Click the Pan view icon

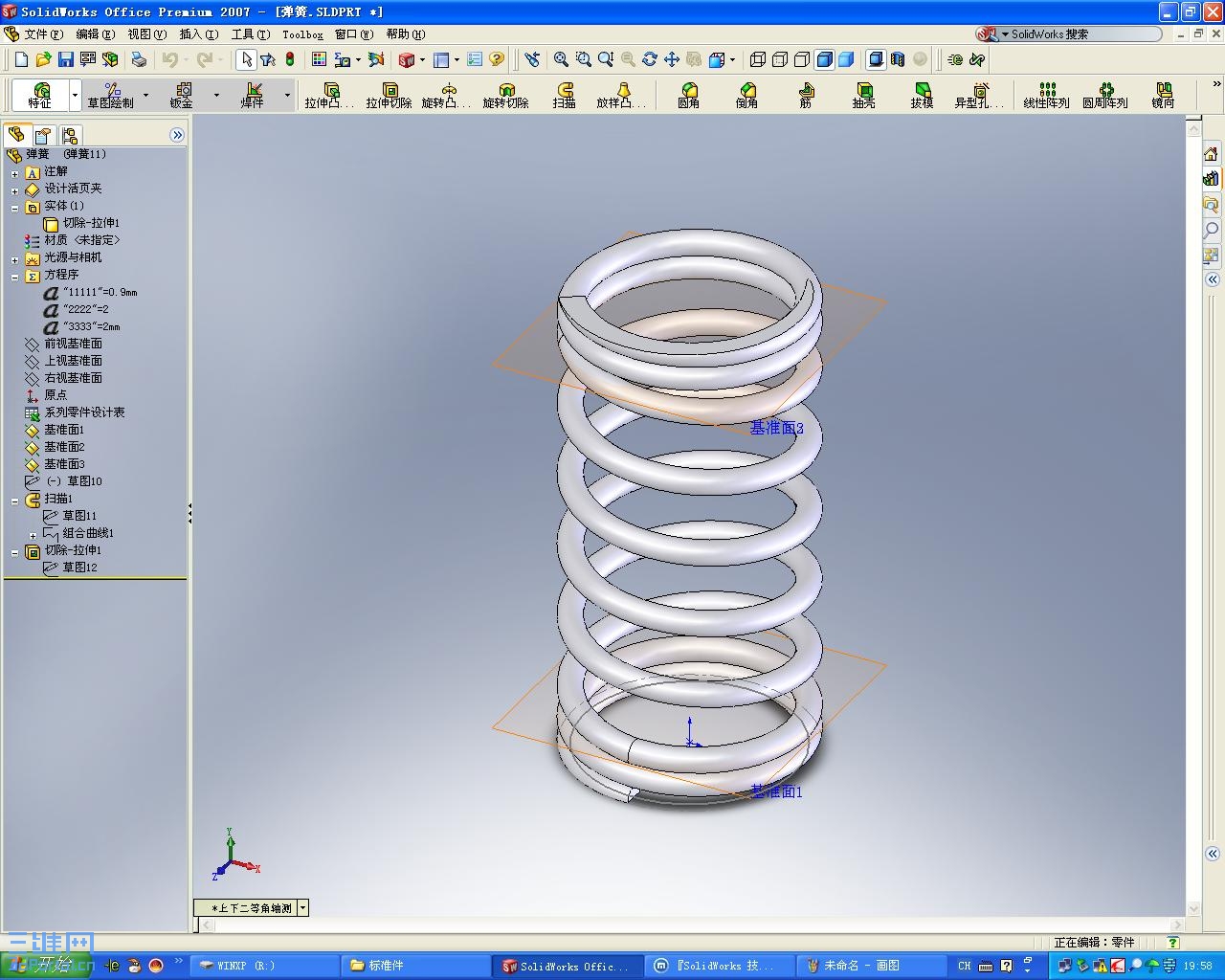click(x=672, y=59)
